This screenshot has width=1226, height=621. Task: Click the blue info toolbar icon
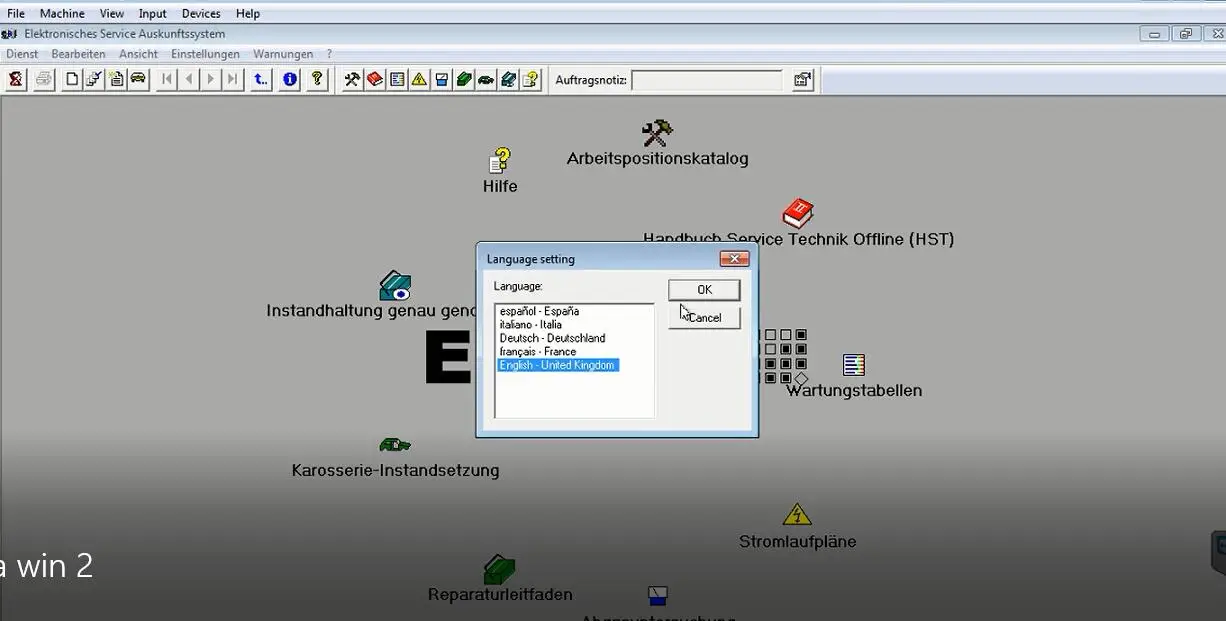[x=290, y=79]
